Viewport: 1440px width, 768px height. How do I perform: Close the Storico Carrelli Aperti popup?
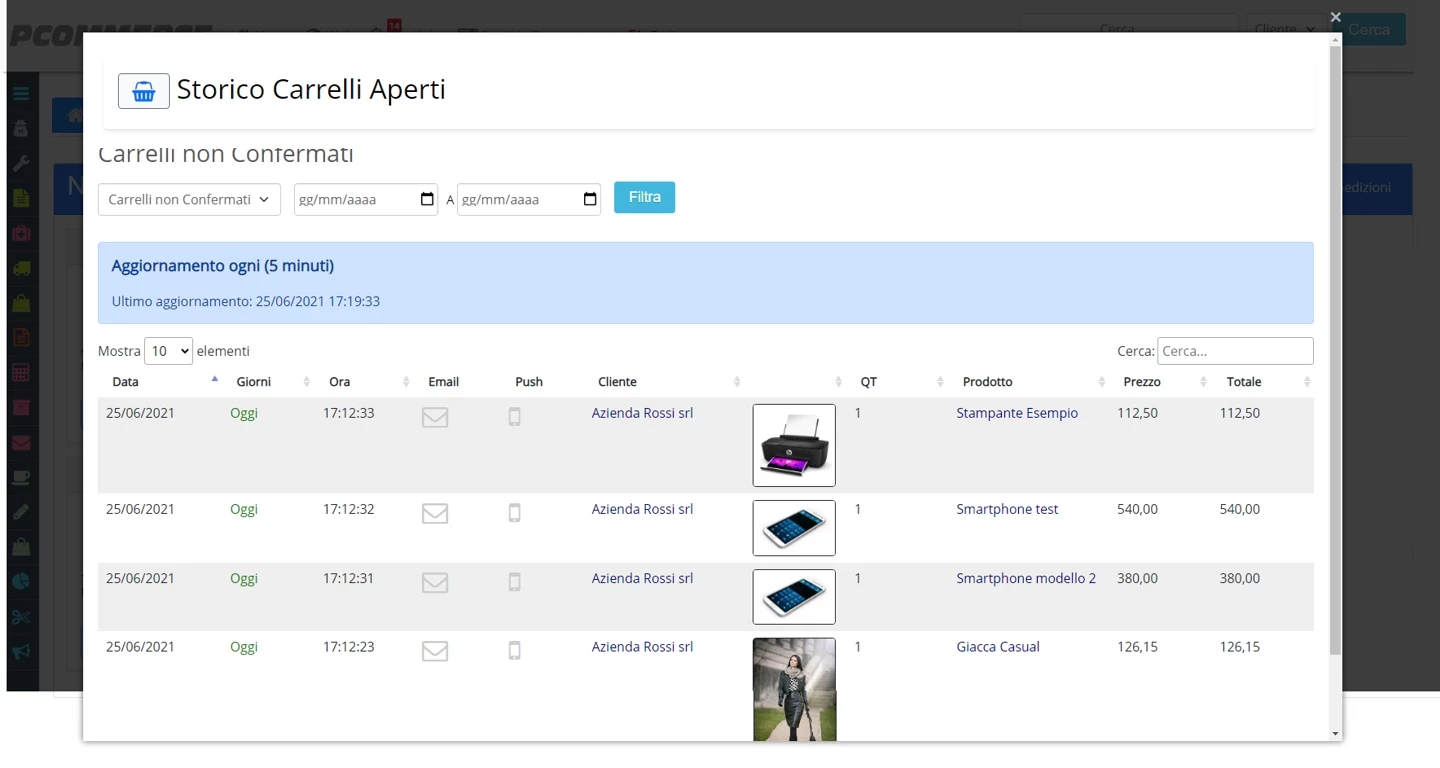pos(1335,17)
